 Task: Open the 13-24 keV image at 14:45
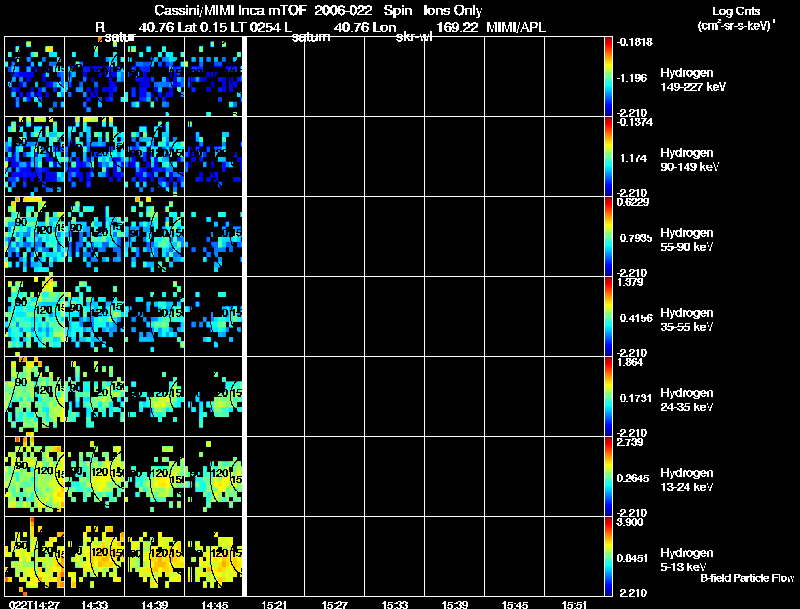(214, 476)
